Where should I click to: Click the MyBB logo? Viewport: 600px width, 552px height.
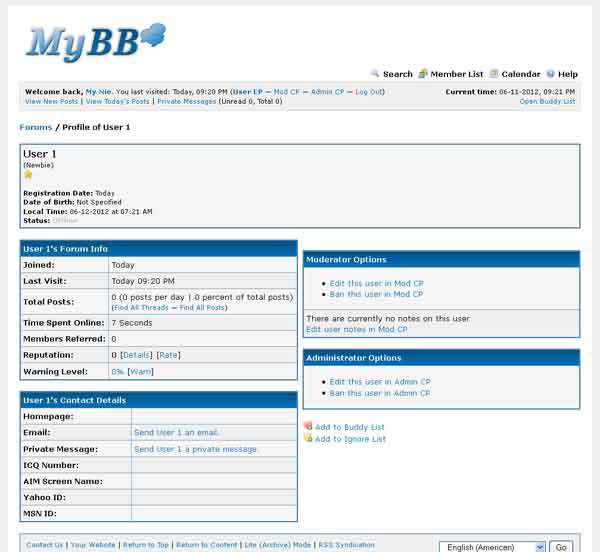pos(95,42)
